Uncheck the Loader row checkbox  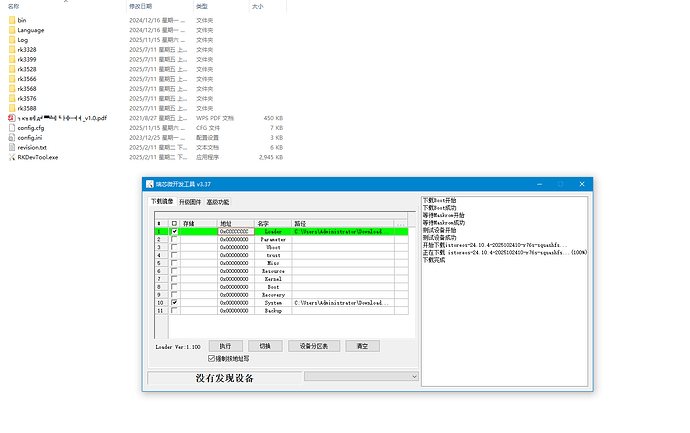[x=175, y=232]
